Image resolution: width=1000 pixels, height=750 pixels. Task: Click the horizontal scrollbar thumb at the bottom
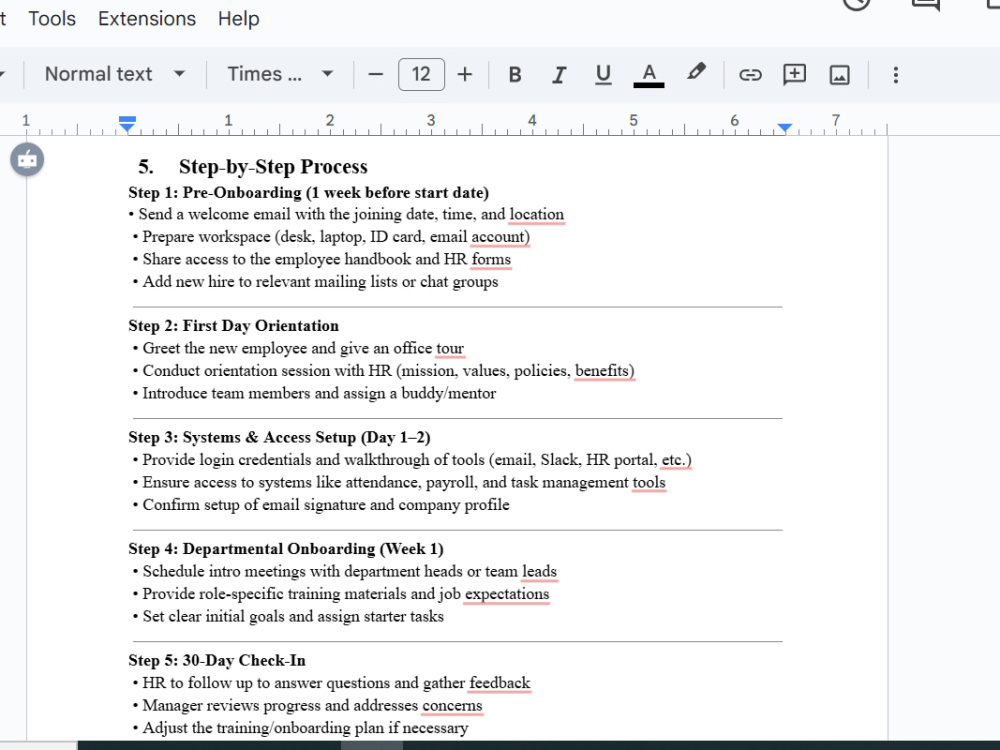[372, 746]
